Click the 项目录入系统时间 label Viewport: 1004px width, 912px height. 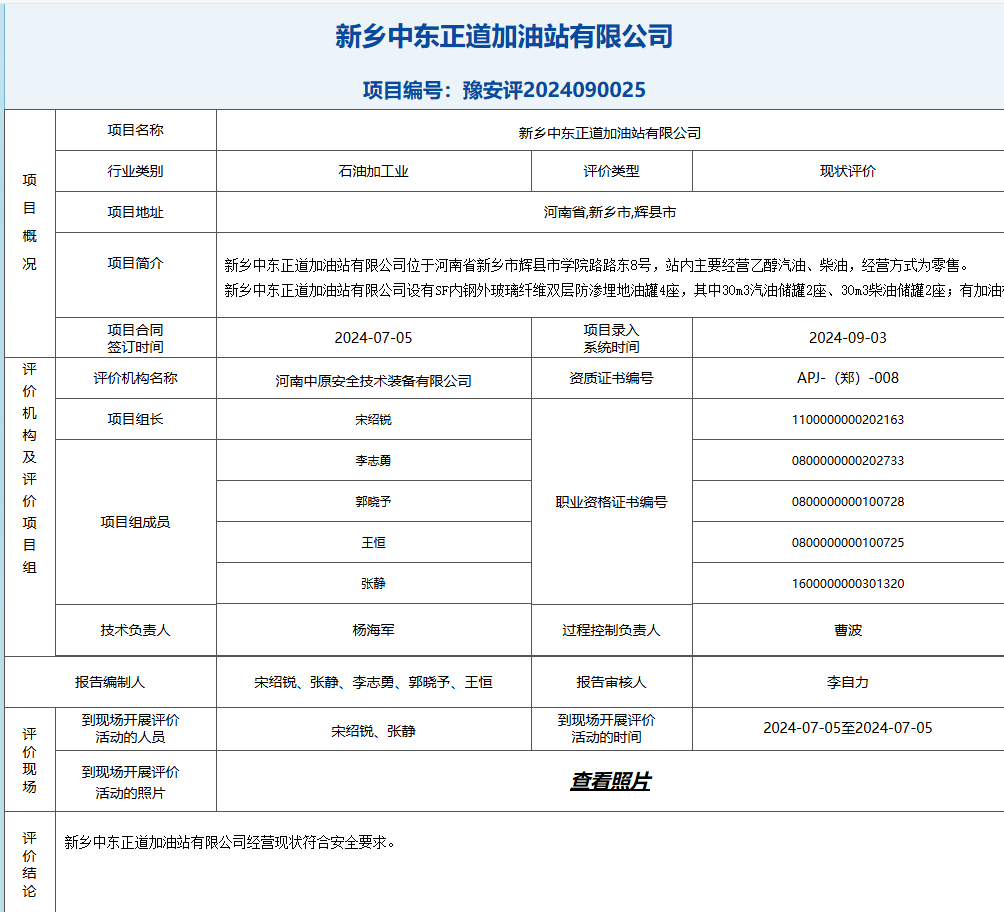coord(611,339)
